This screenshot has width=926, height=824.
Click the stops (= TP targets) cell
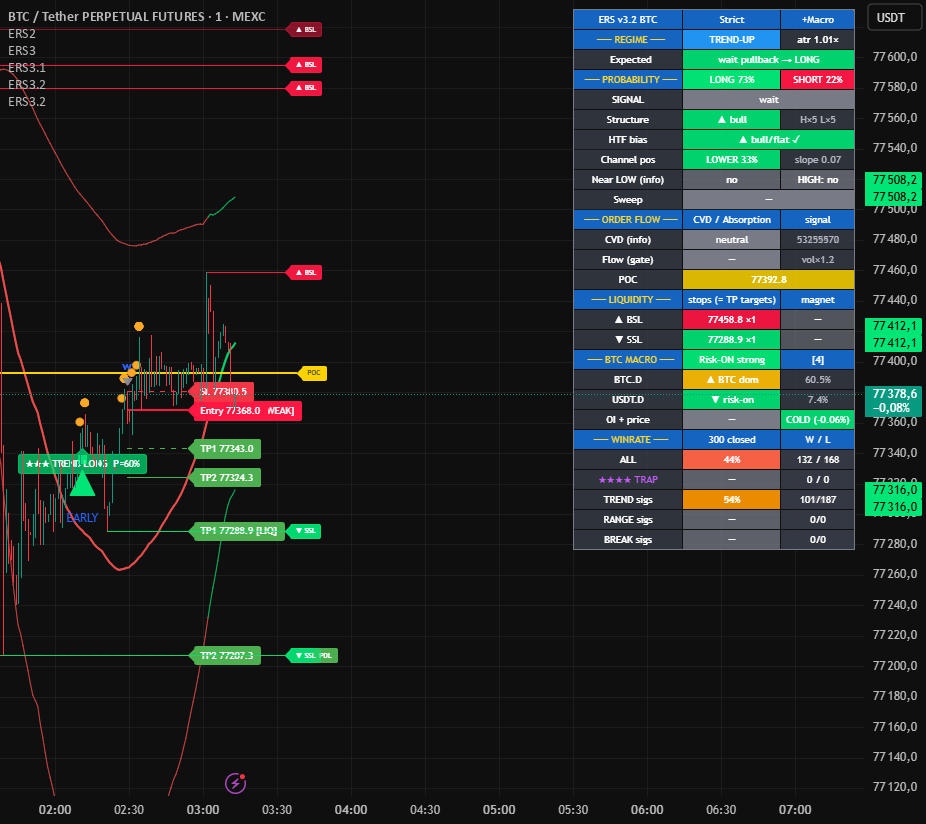(732, 299)
